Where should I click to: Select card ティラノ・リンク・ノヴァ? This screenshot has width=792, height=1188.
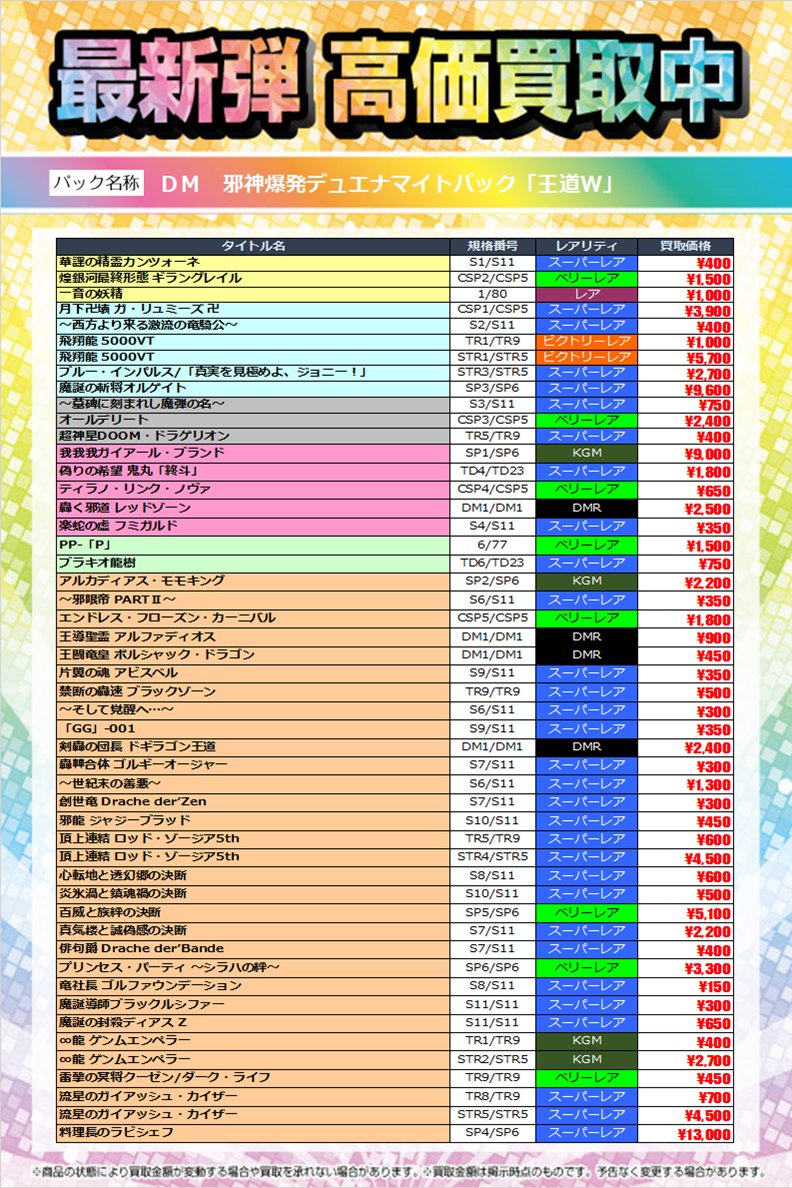(135, 489)
